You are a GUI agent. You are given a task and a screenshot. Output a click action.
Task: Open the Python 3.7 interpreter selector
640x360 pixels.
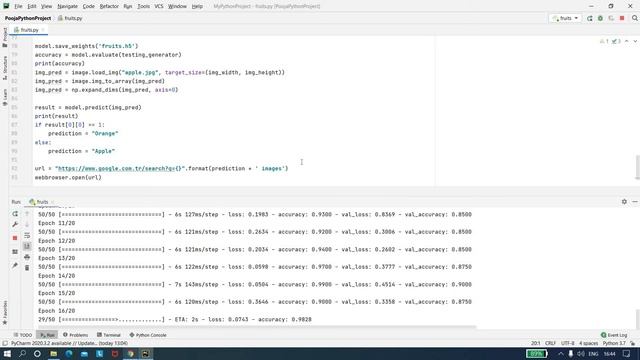(x=614, y=343)
